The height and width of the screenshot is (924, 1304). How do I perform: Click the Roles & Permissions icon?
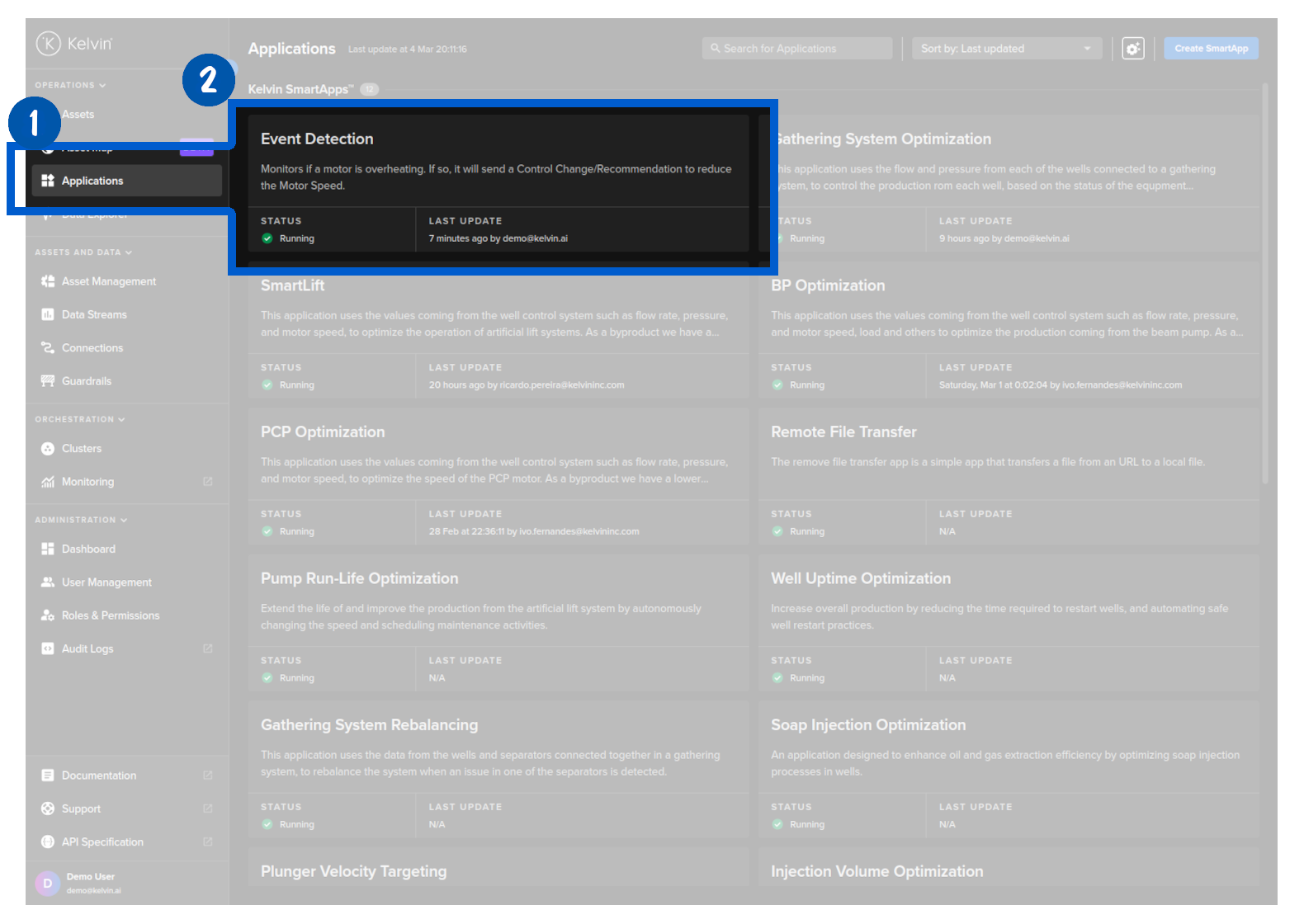pyautogui.click(x=48, y=615)
